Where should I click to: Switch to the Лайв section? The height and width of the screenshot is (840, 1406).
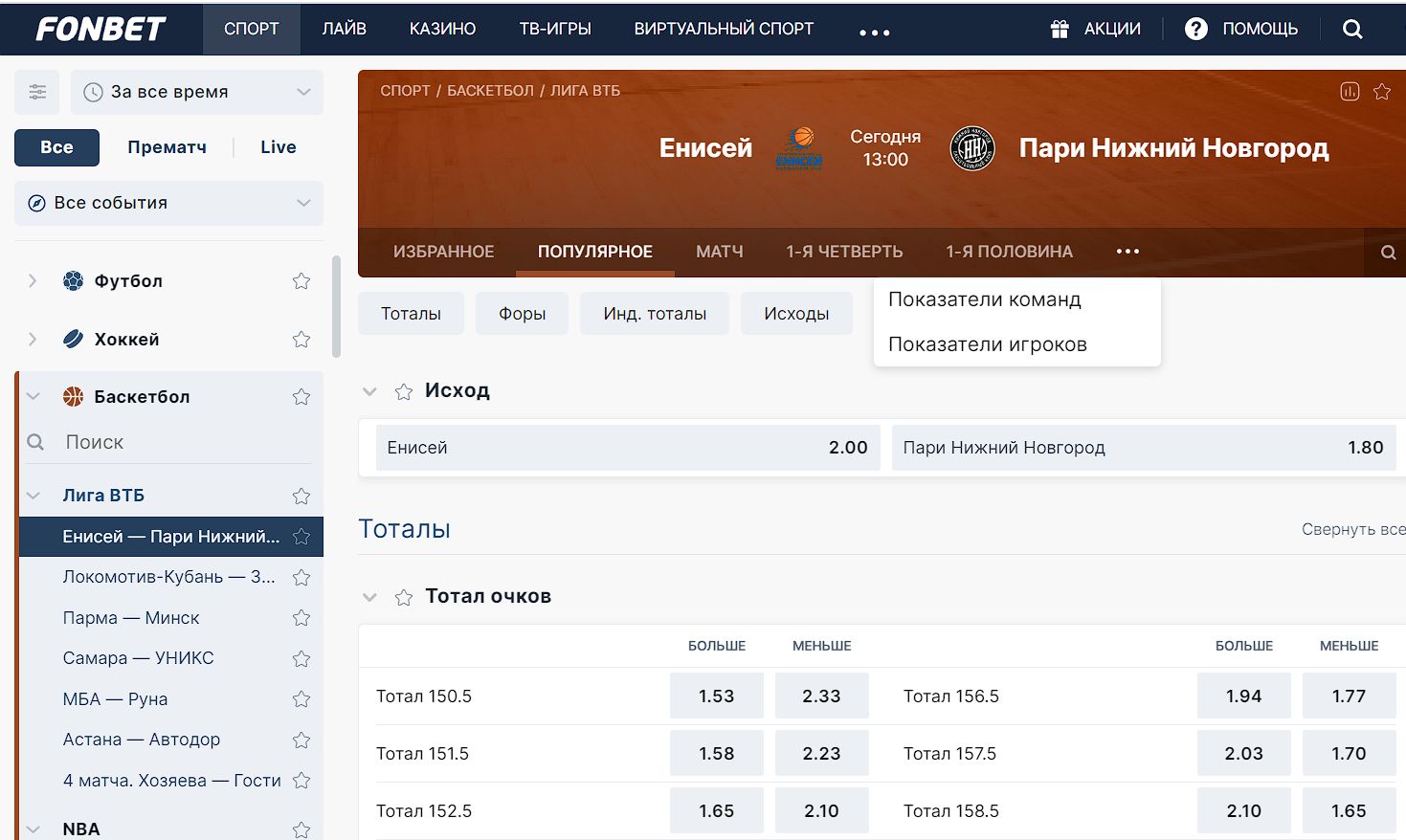(x=345, y=29)
